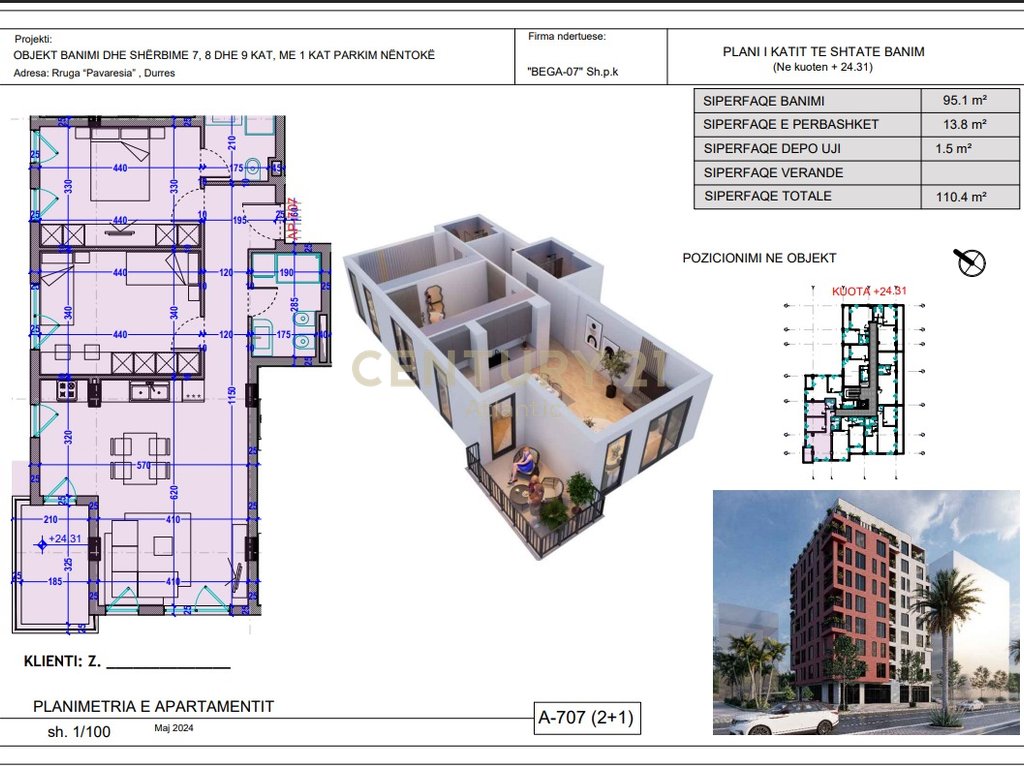The height and width of the screenshot is (768, 1024).
Task: Open the red building exterior photo
Action: [867, 612]
